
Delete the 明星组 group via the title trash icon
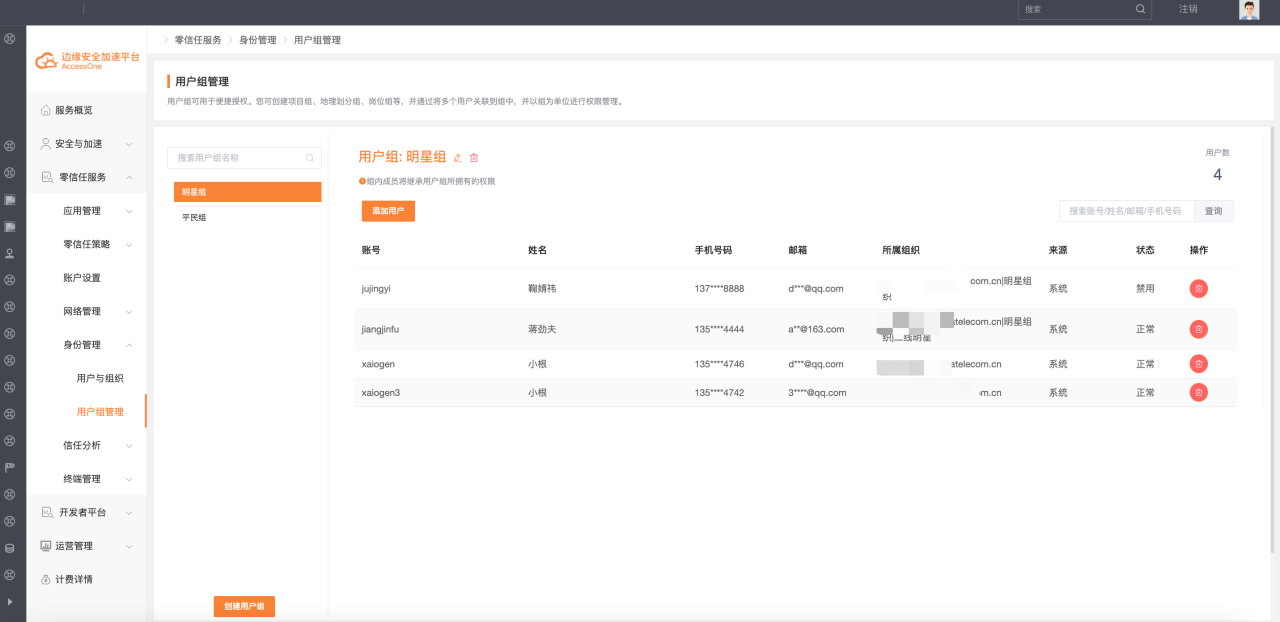[474, 157]
